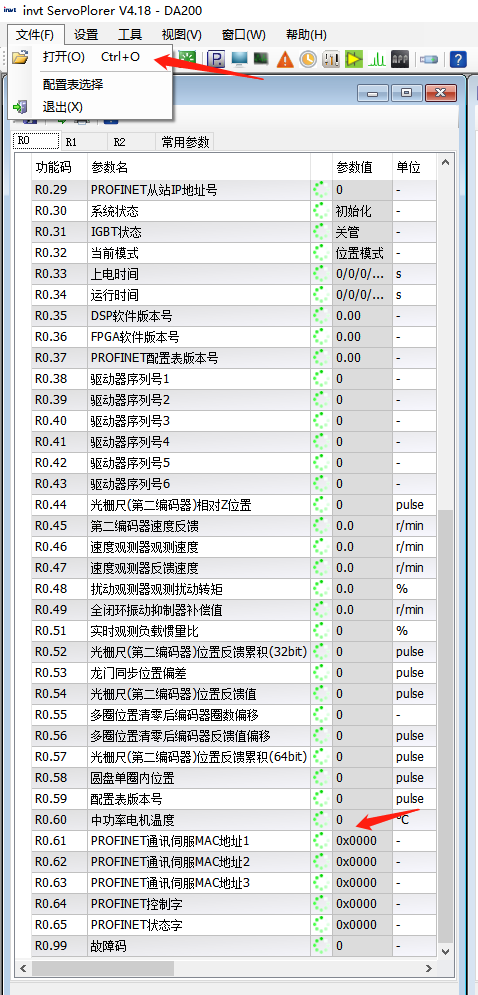
Task: Choose 打开(O) from the file menu
Action: (90, 57)
